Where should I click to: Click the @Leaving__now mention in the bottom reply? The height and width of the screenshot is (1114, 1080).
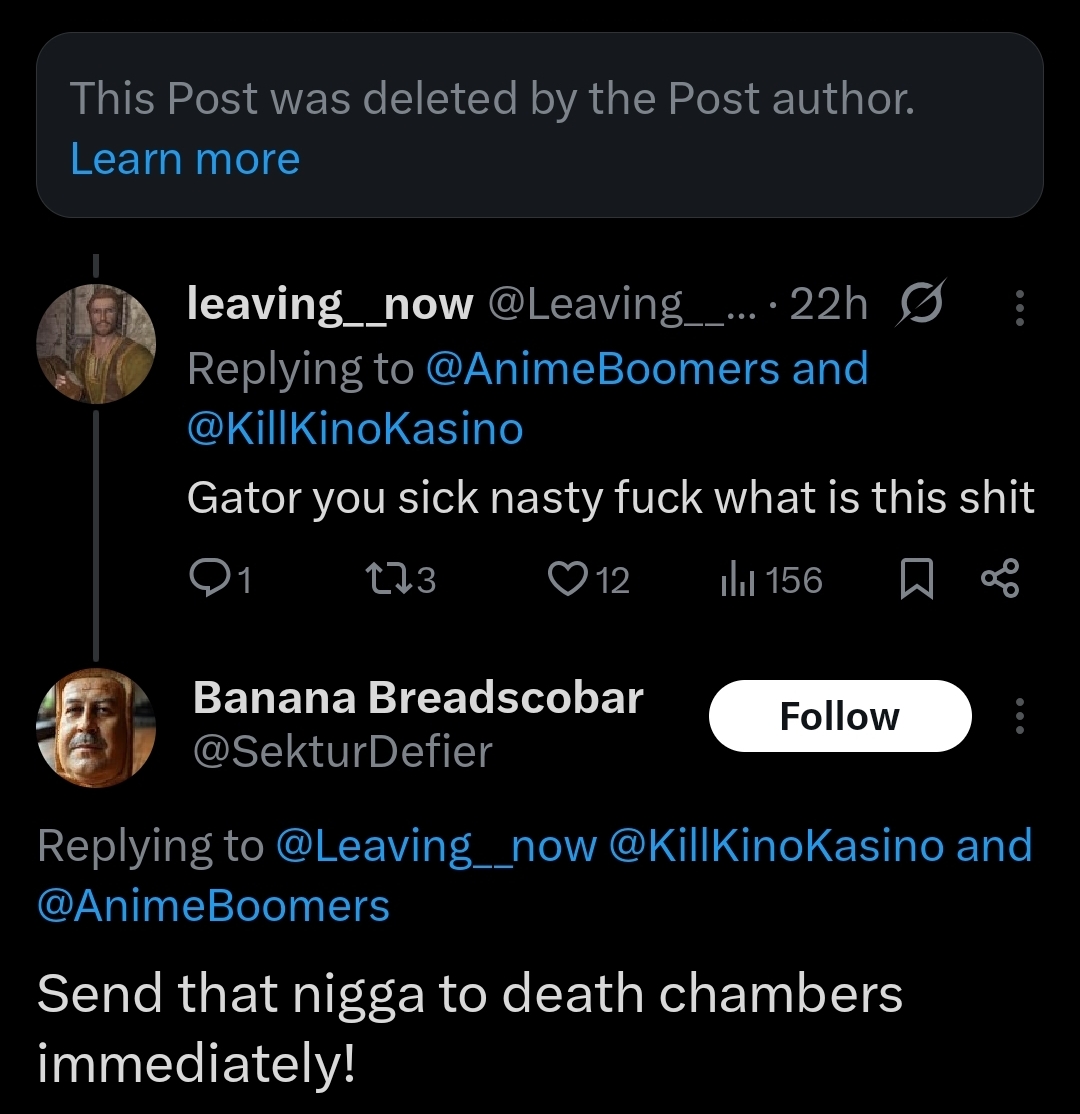click(435, 845)
